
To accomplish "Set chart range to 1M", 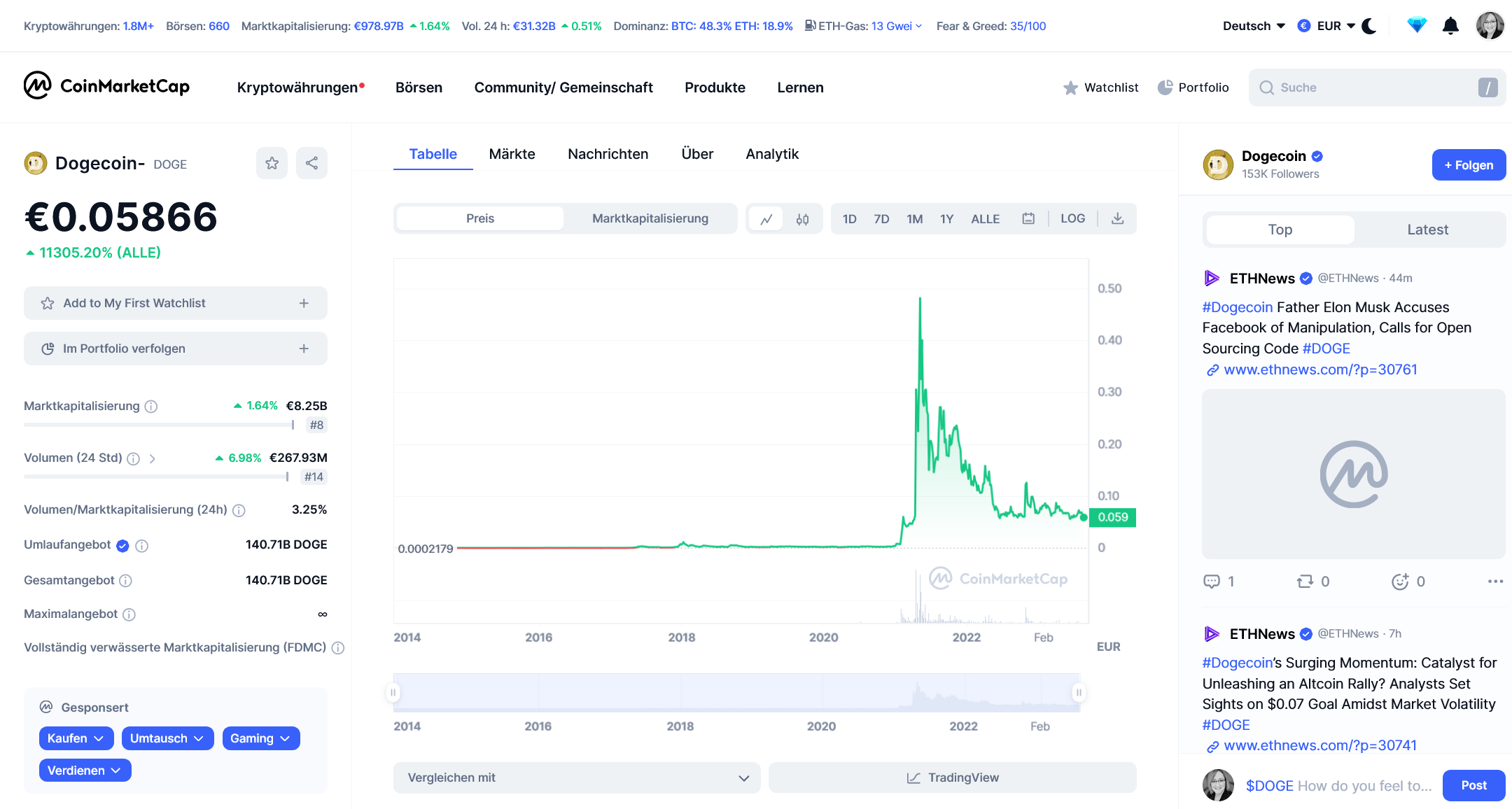I will pyautogui.click(x=914, y=219).
